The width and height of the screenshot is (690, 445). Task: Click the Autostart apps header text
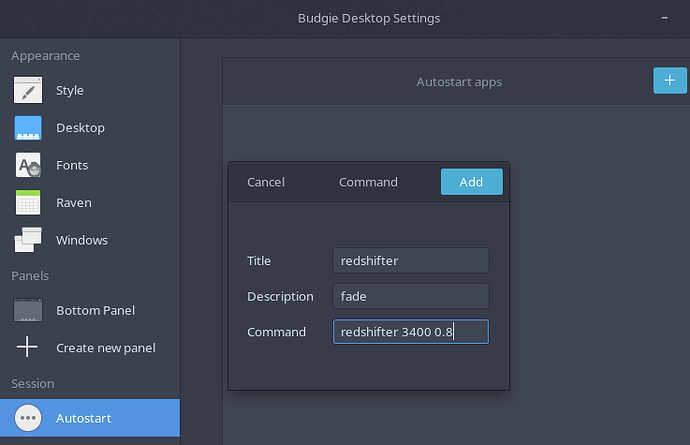click(x=459, y=82)
